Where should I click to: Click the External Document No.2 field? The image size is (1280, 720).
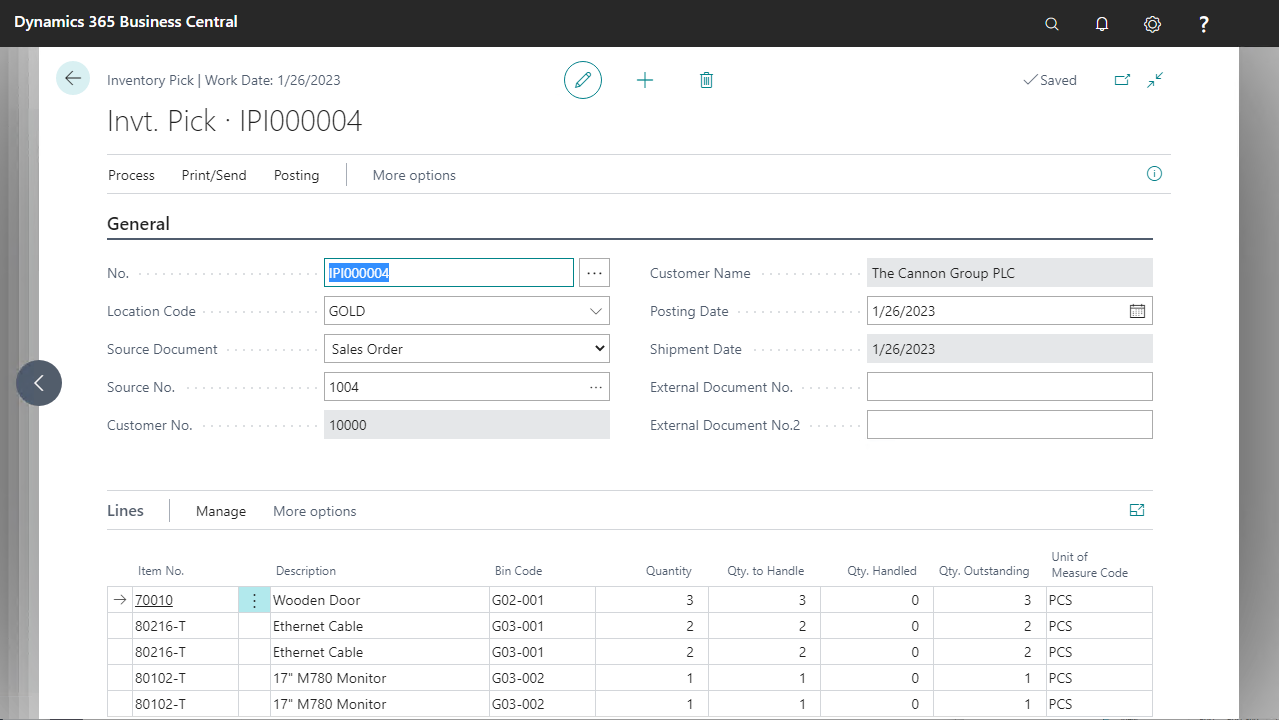pyautogui.click(x=1009, y=425)
